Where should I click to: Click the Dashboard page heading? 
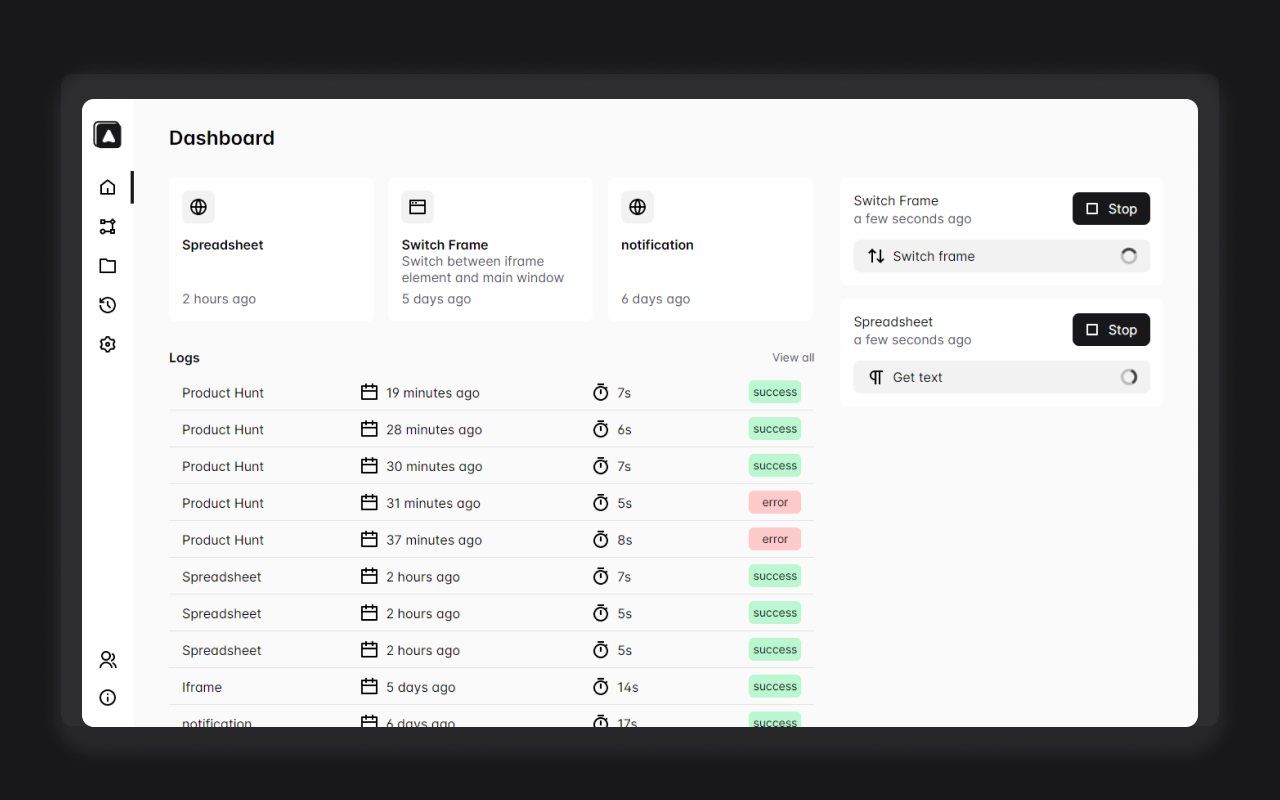point(222,138)
